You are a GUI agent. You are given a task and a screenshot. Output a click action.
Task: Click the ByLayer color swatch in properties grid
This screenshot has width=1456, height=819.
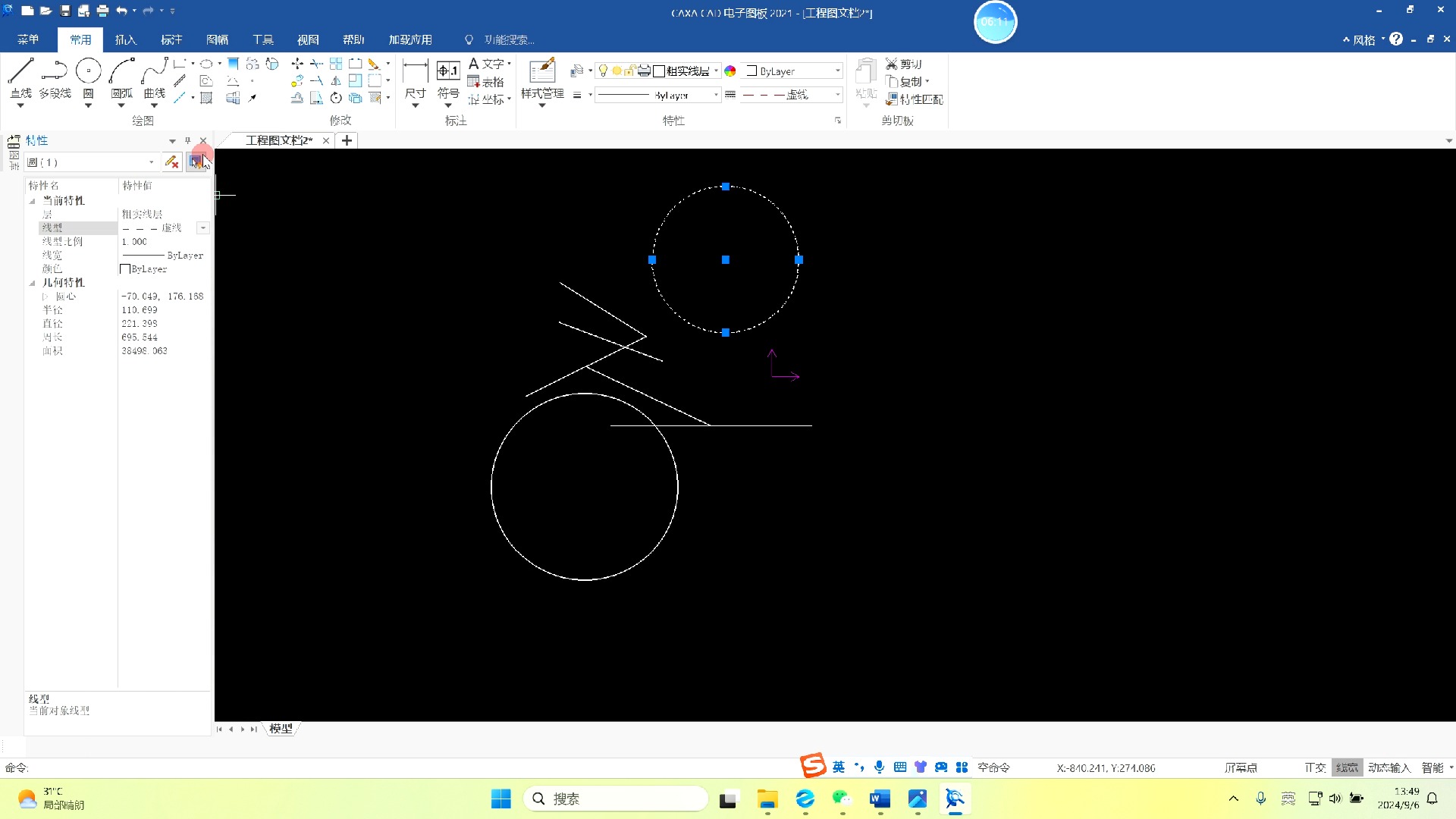coord(125,269)
